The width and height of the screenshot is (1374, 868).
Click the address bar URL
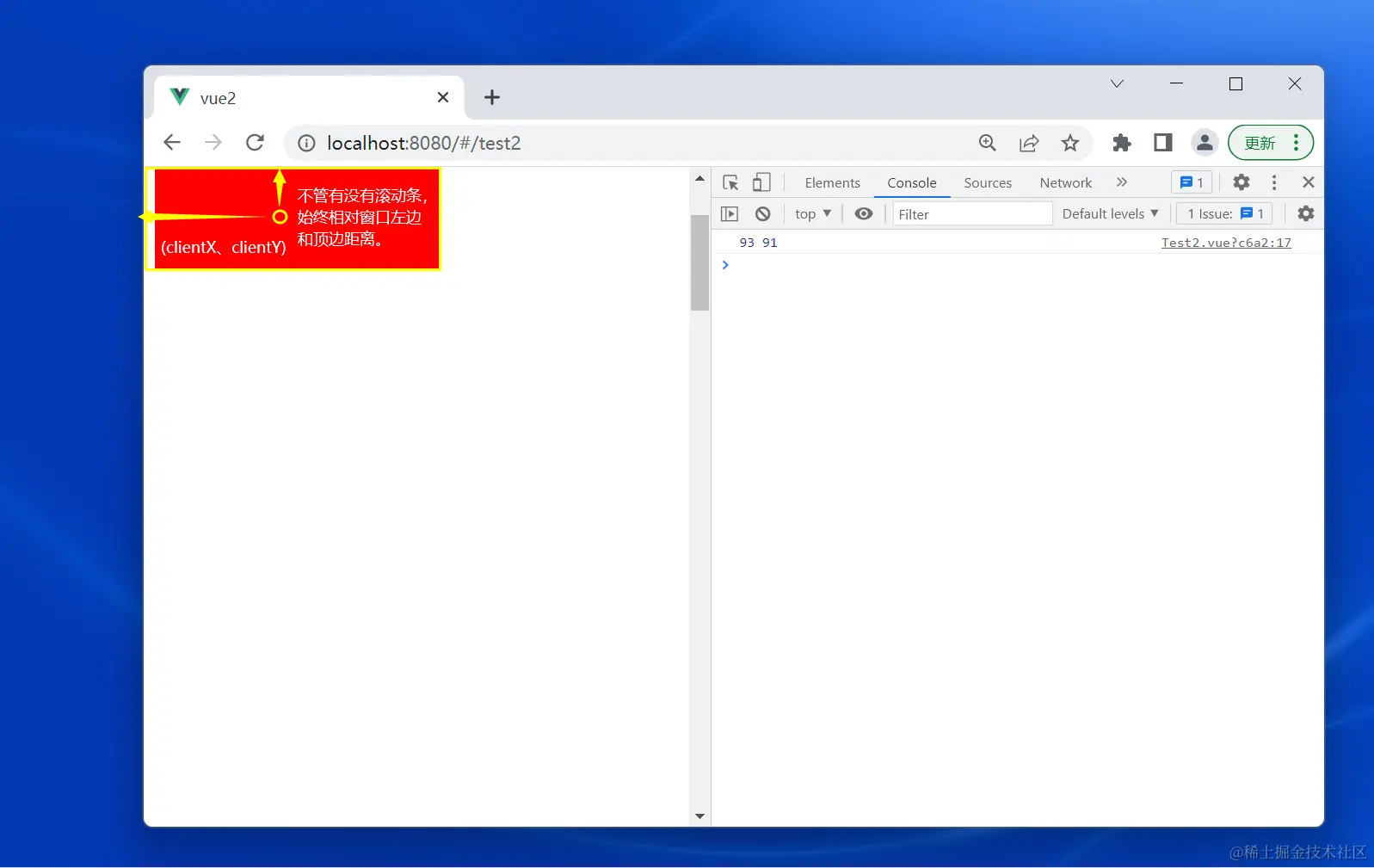424,143
